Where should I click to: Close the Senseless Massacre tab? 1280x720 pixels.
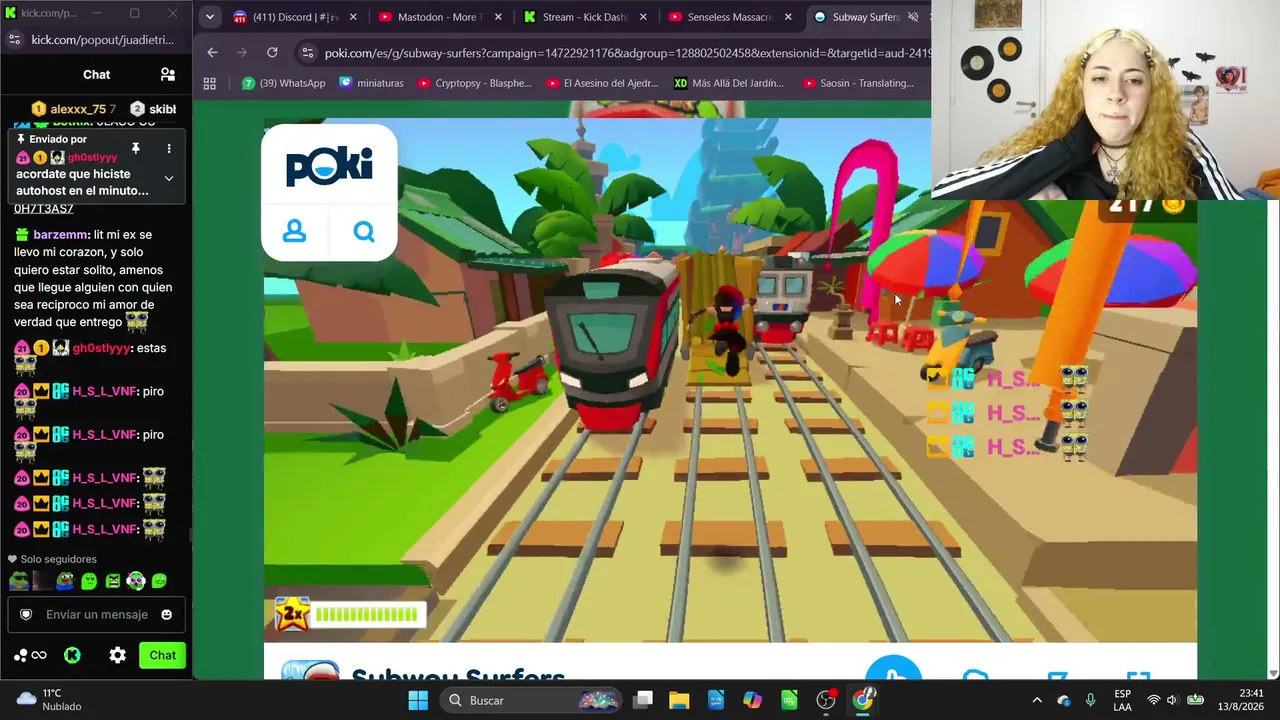pyautogui.click(x=788, y=17)
